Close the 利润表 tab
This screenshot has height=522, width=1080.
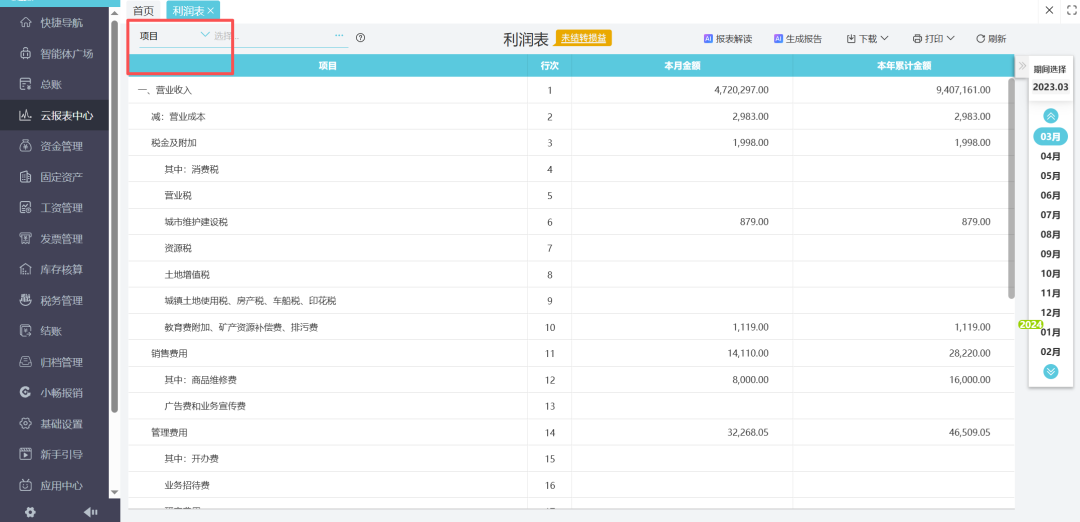click(210, 10)
